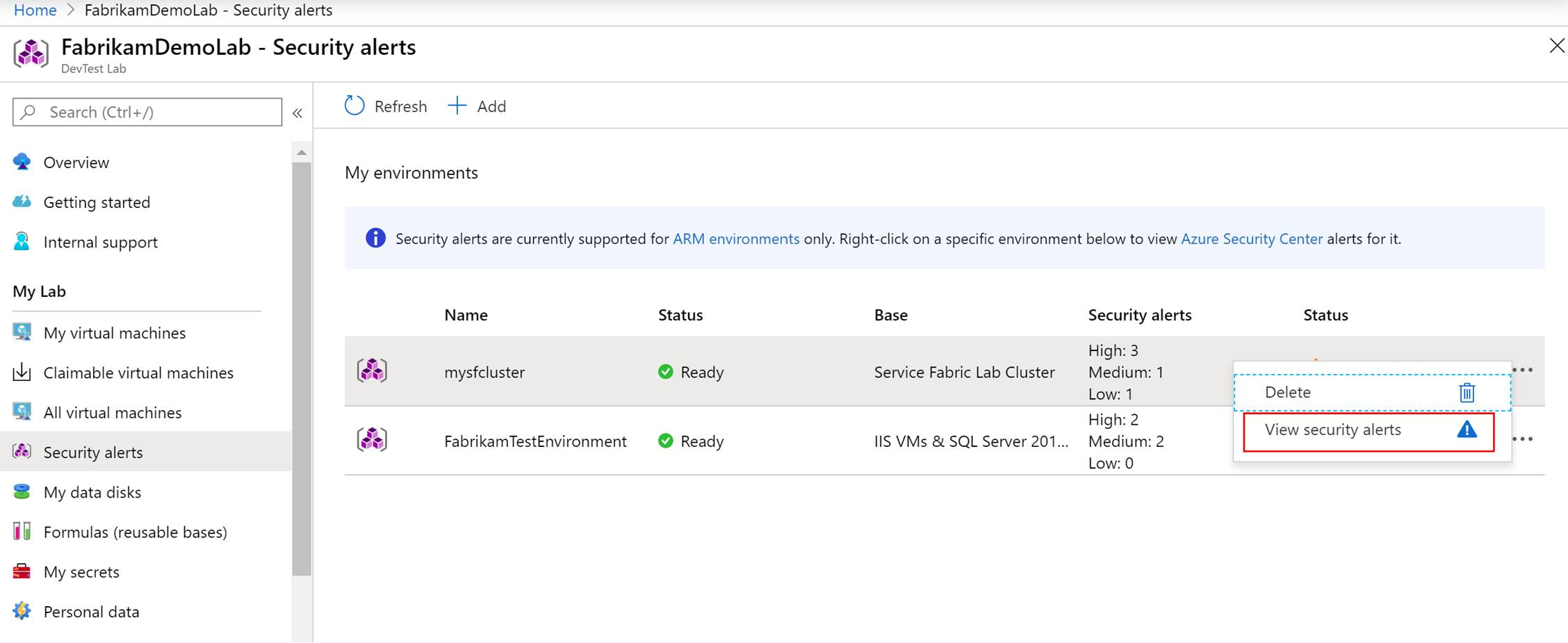Image resolution: width=1568 pixels, height=643 pixels.
Task: Open ellipsis menu for mysfcluster row
Action: pyautogui.click(x=1523, y=370)
